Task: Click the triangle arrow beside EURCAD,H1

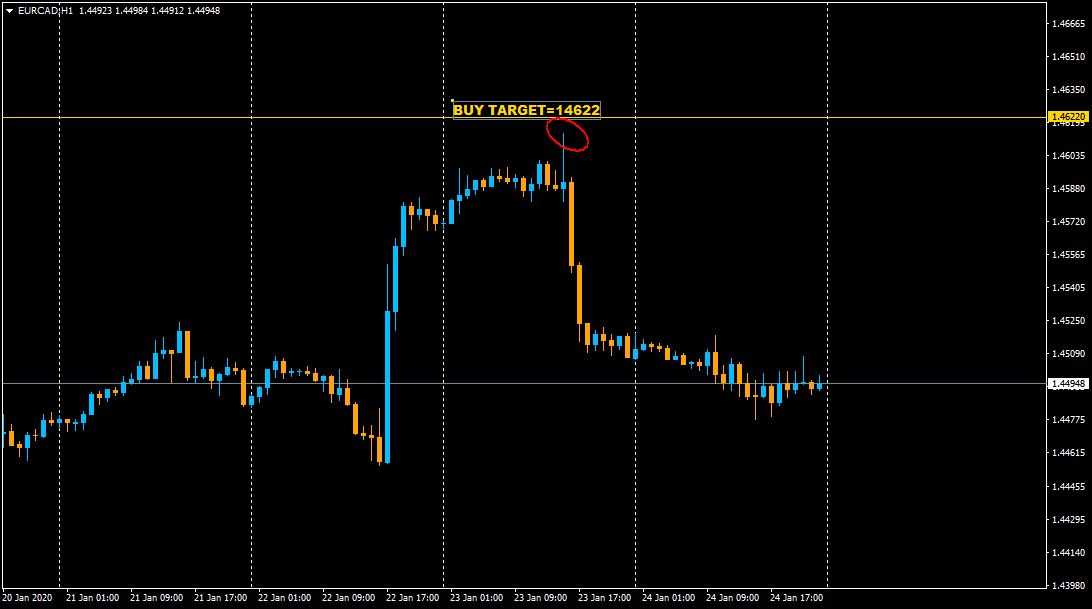Action: point(9,10)
